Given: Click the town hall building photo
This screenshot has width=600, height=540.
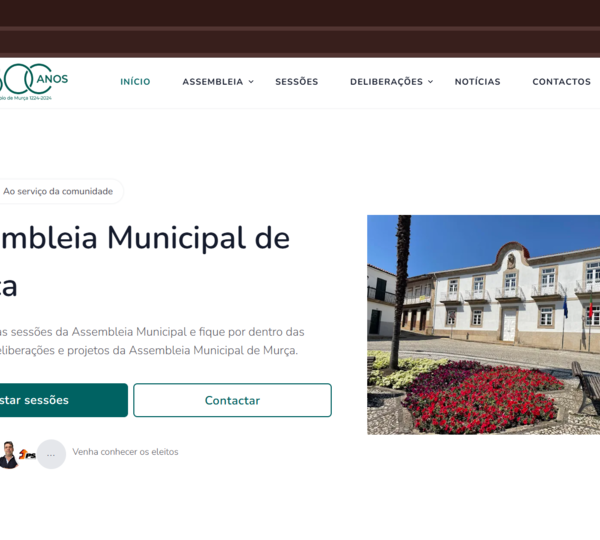Looking at the screenshot, I should (483, 324).
